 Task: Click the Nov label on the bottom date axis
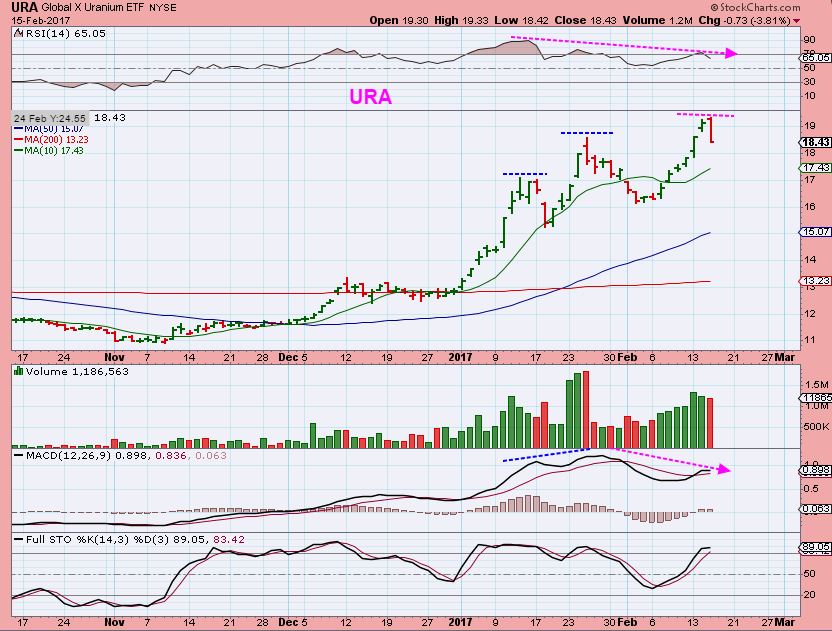(114, 622)
